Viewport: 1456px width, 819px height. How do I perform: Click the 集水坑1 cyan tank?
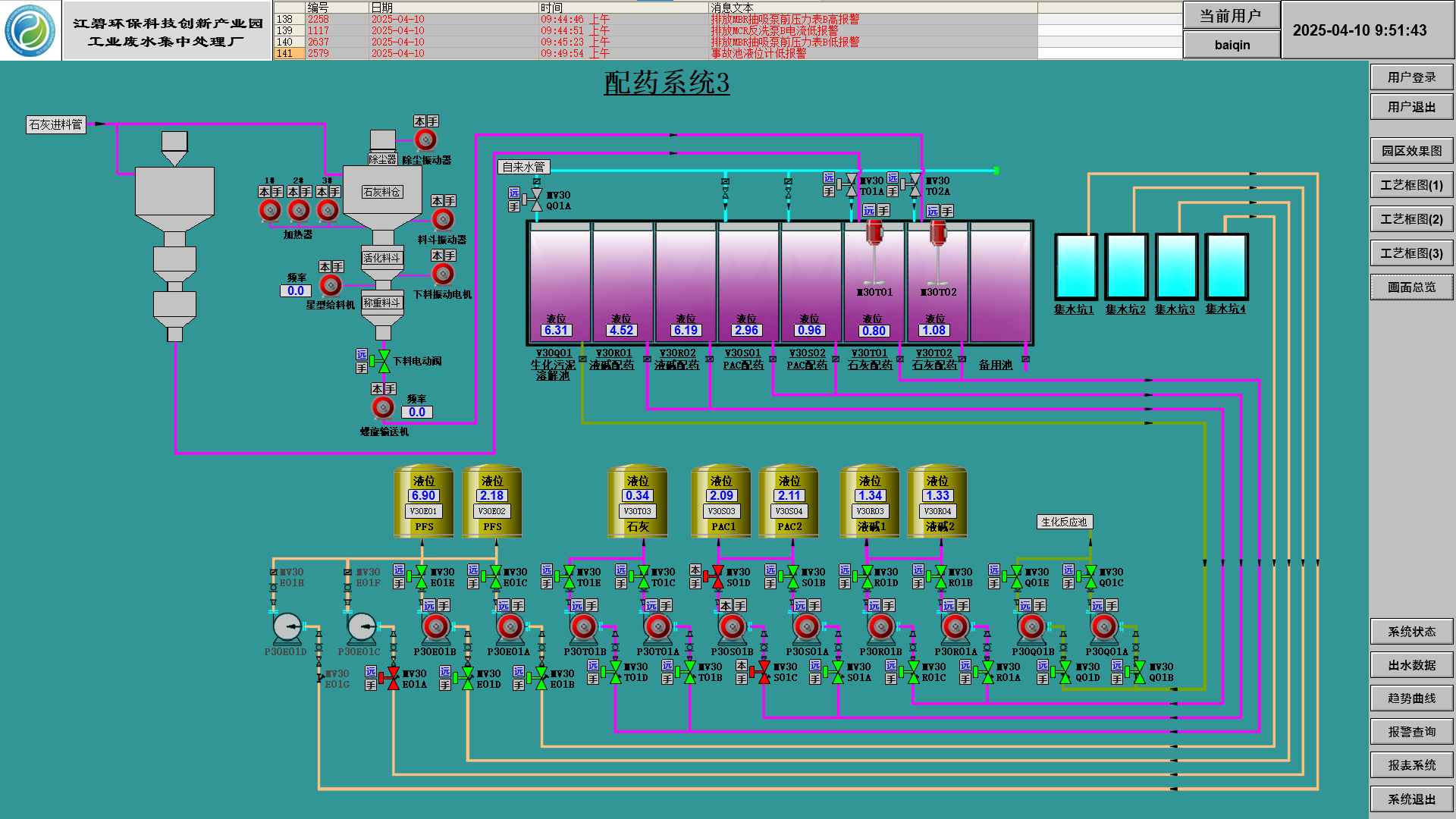coord(1075,267)
